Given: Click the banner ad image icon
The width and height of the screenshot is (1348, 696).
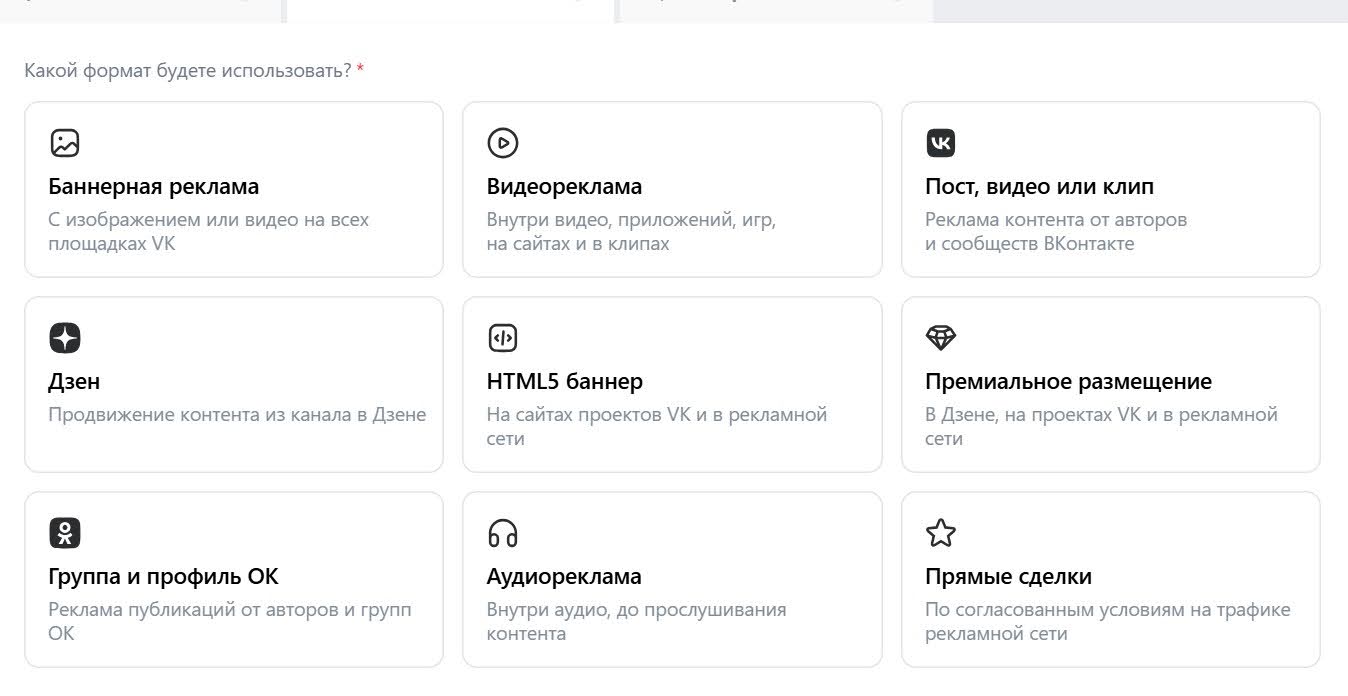Looking at the screenshot, I should (65, 143).
